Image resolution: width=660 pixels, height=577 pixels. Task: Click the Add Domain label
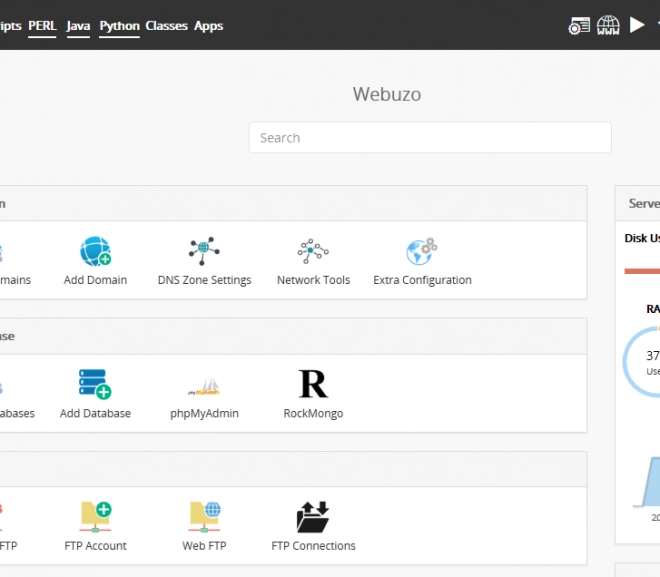(x=95, y=280)
